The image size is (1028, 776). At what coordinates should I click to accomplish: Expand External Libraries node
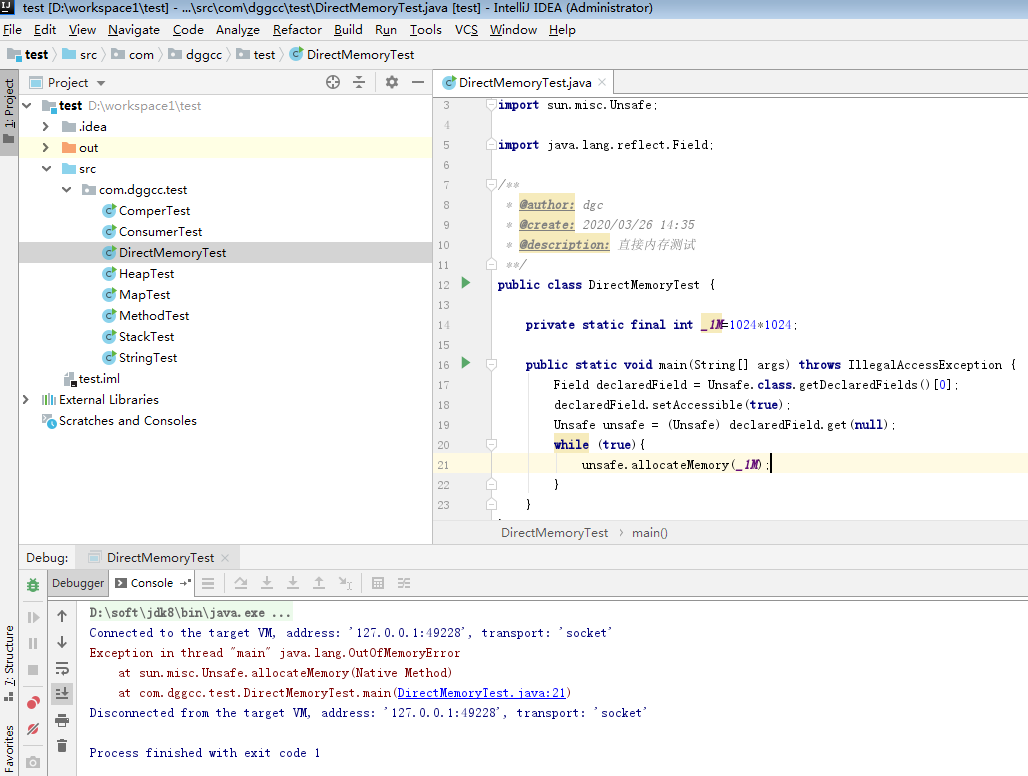[x=26, y=399]
